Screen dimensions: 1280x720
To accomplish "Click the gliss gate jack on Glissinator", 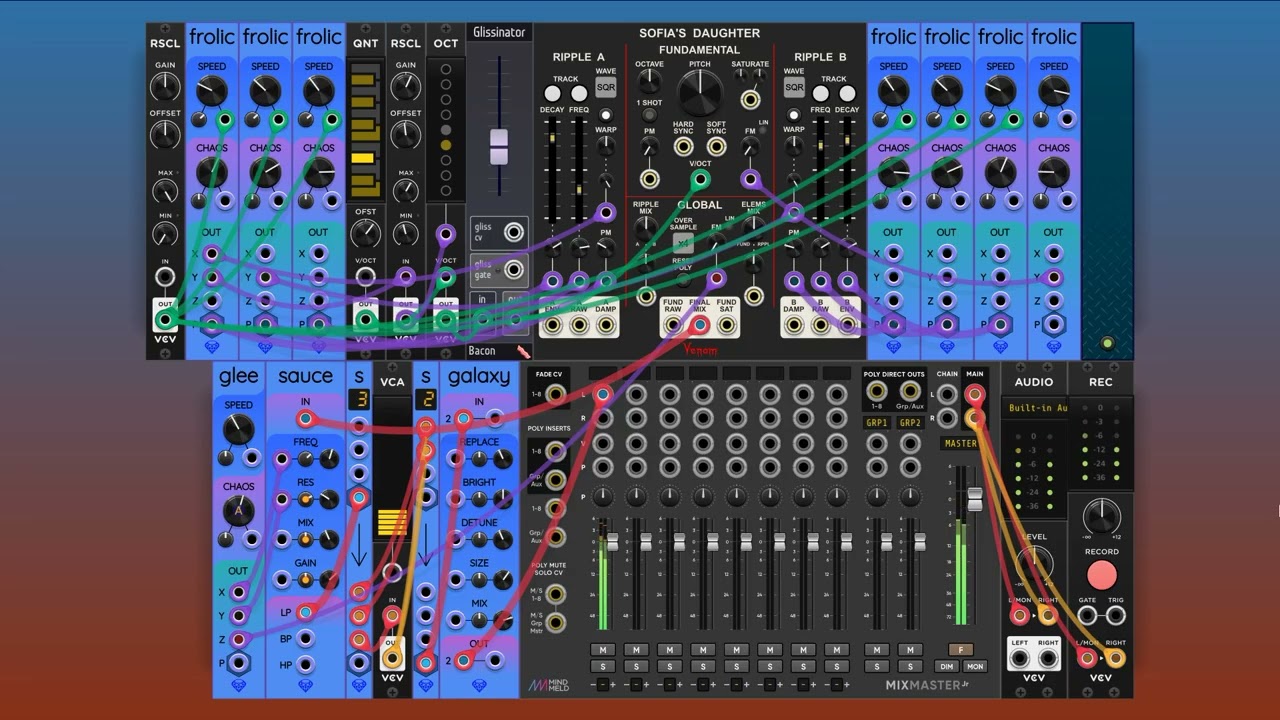I will [x=514, y=268].
